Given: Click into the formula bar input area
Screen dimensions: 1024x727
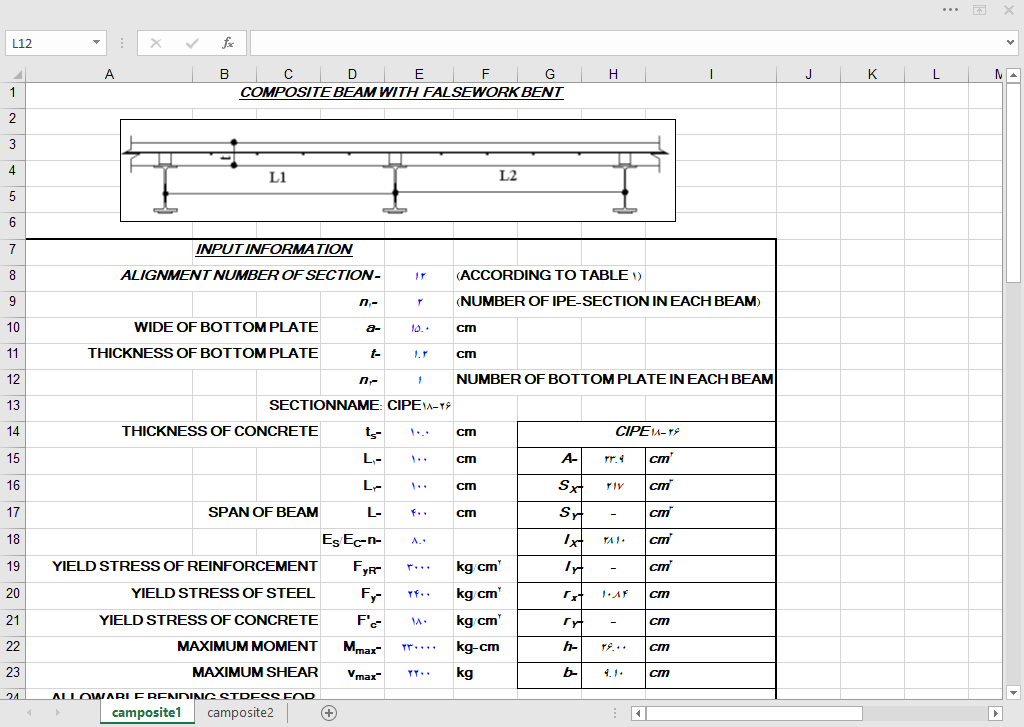Looking at the screenshot, I should (x=627, y=43).
